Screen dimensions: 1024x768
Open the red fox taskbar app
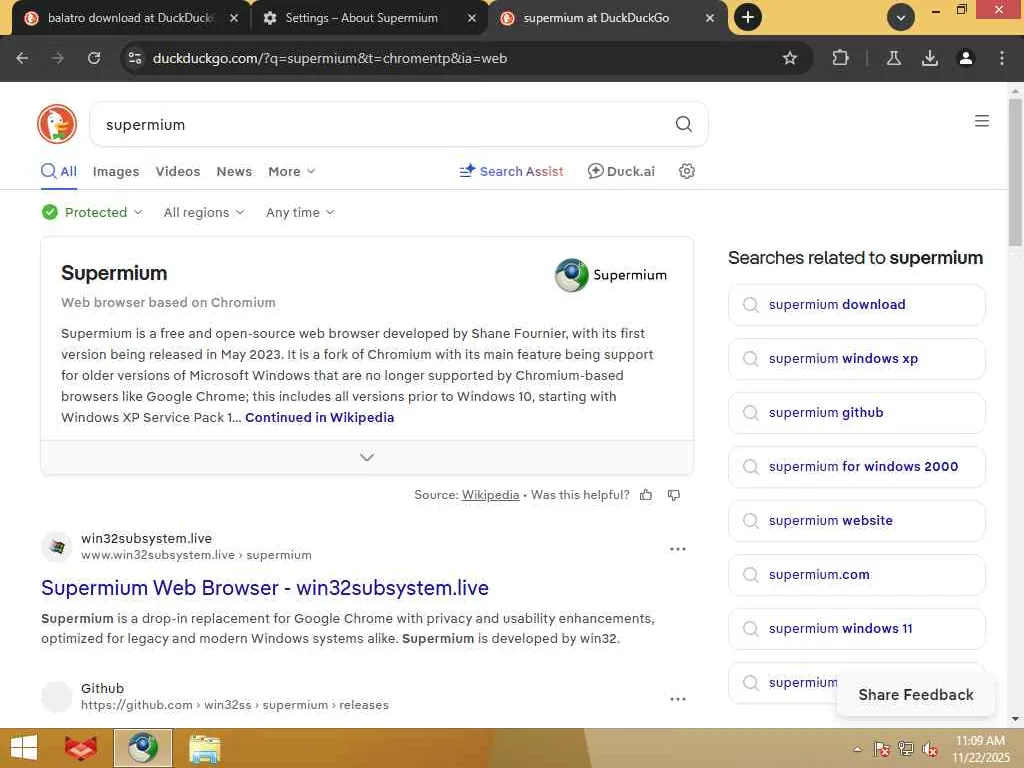[81, 748]
